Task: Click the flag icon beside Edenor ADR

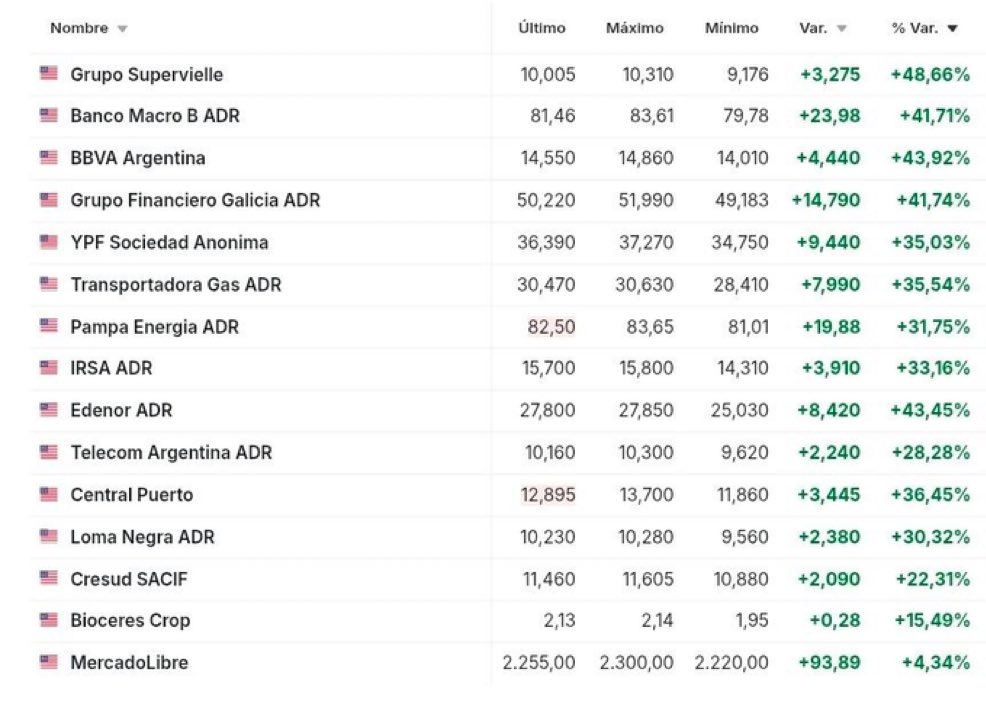Action: [x=48, y=409]
